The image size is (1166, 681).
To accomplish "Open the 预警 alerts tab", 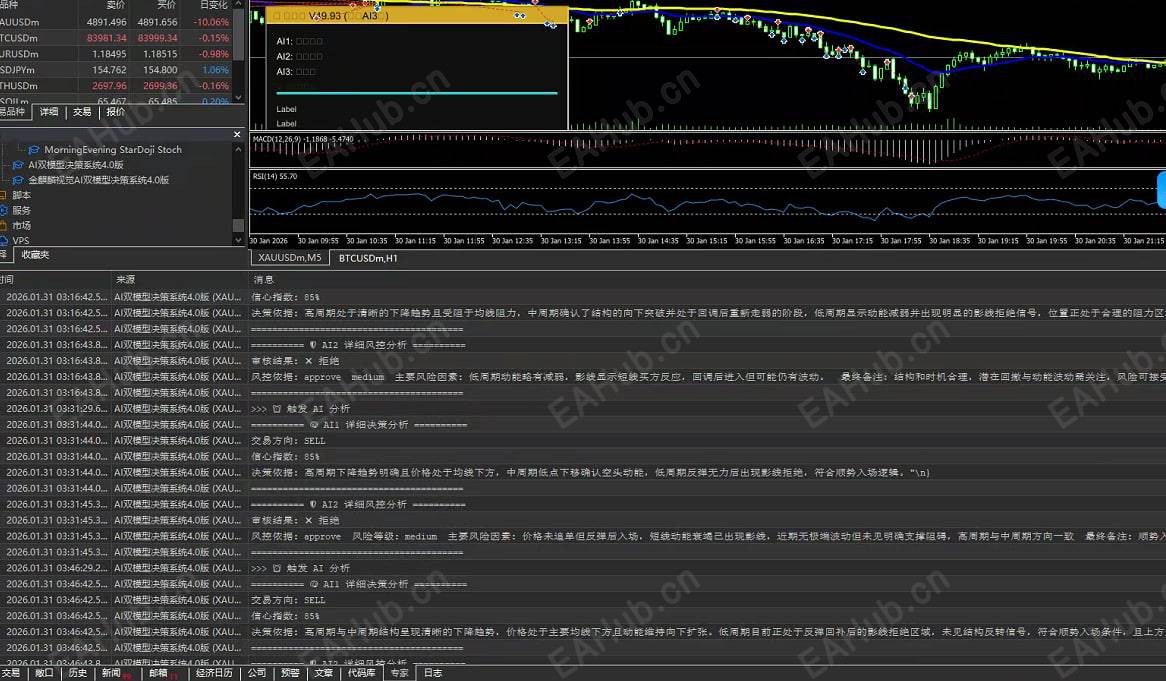I will [x=290, y=673].
